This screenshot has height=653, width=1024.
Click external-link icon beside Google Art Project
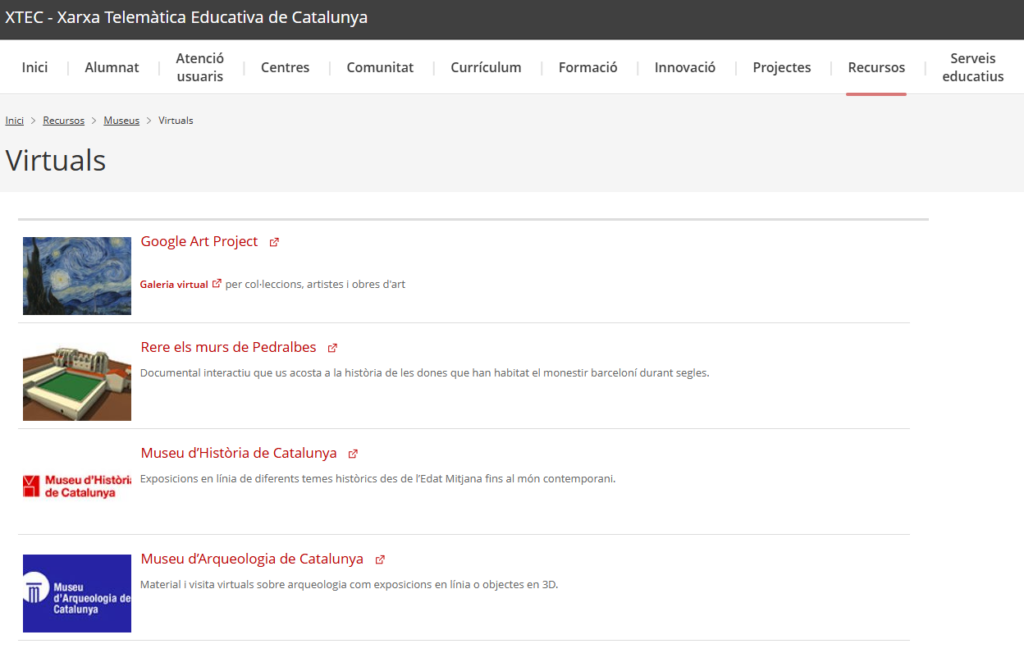tap(274, 242)
